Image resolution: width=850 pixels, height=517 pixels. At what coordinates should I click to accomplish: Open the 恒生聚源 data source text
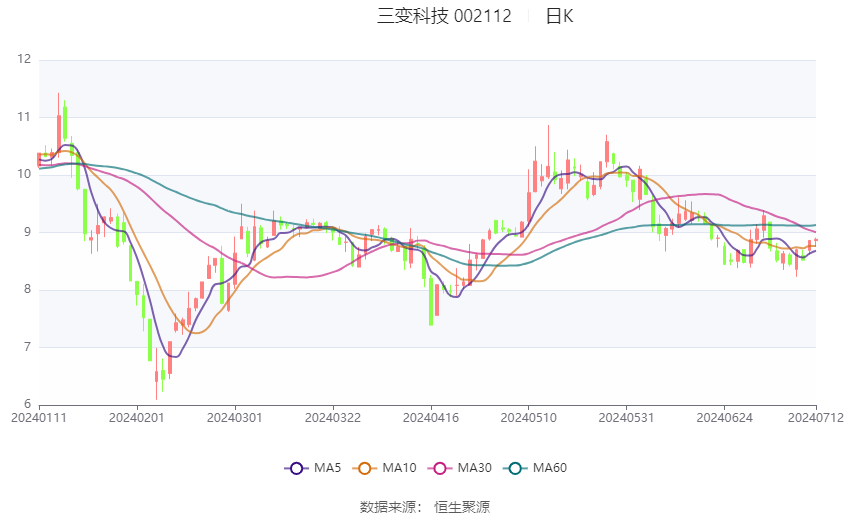click(x=462, y=507)
